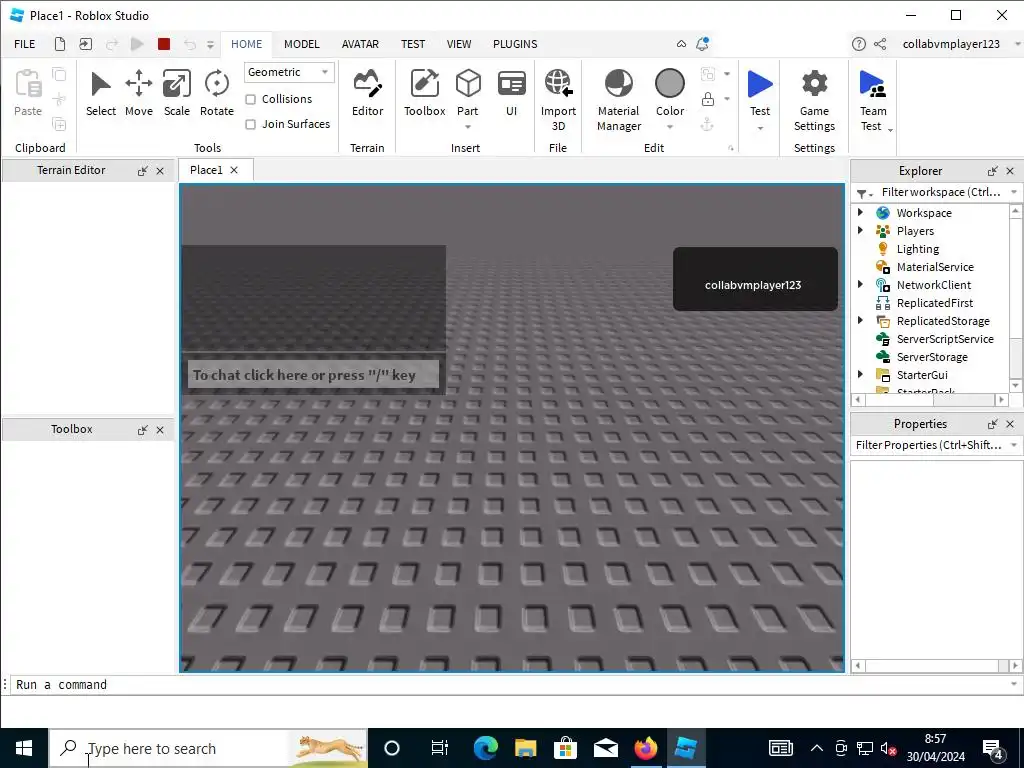
Task: Expand the Players tree node
Action: 861,230
